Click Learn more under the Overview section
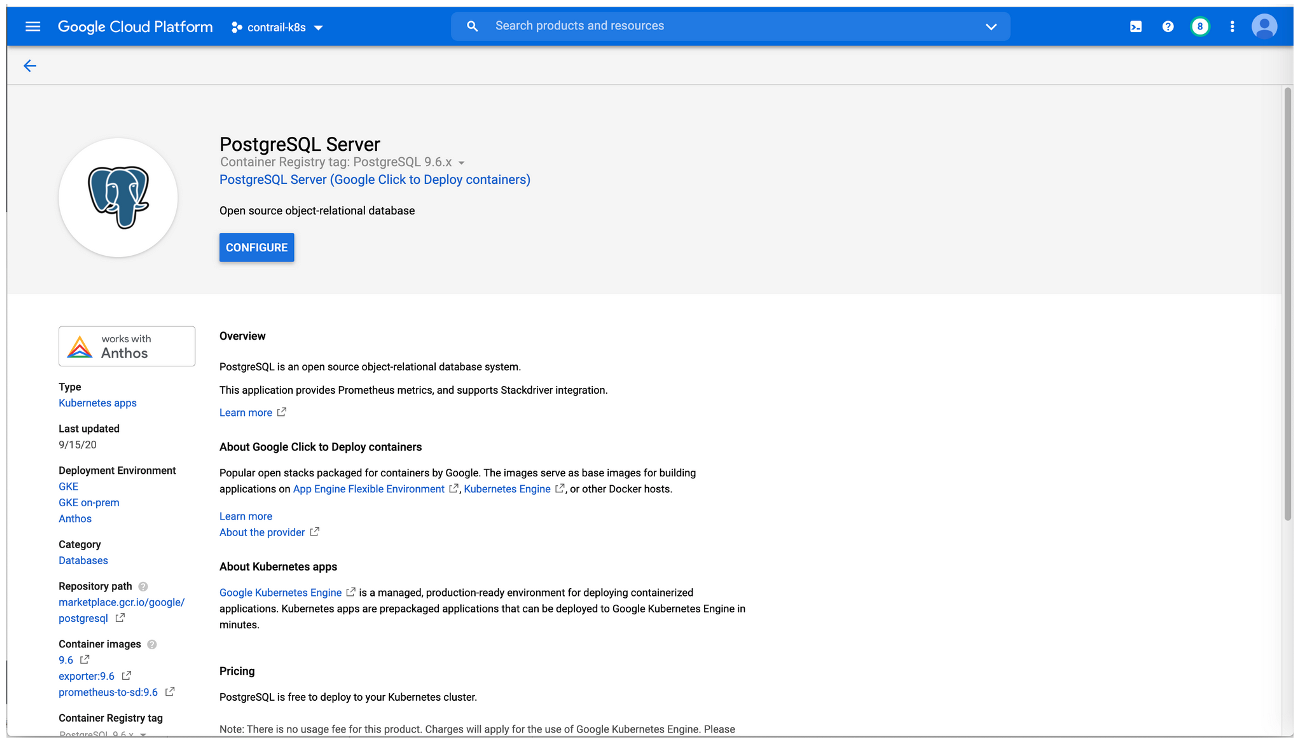The height and width of the screenshot is (746, 1300). click(x=246, y=413)
